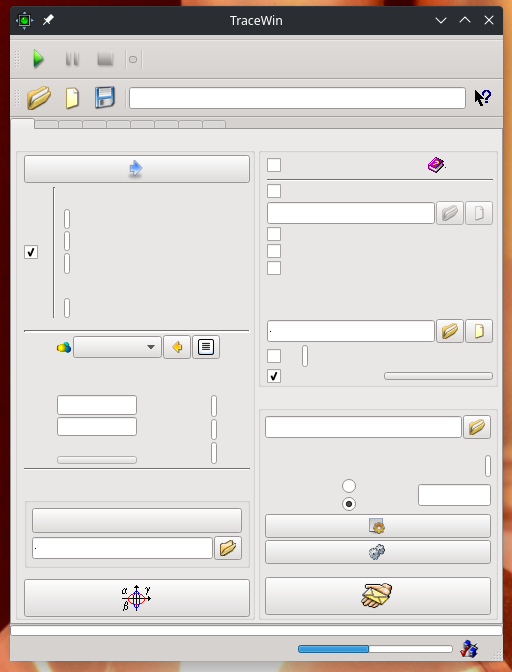Click the greyed-out stop square icon
Image resolution: width=512 pixels, height=672 pixels.
click(x=105, y=59)
